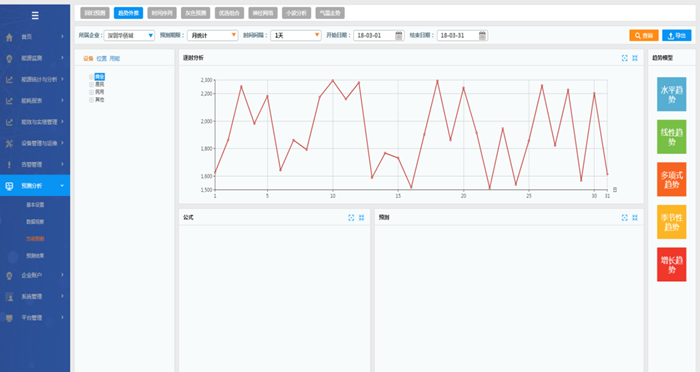Viewport: 700px width, 372px height.
Task: Select the 季节性趋势 model tile
Action: [671, 222]
